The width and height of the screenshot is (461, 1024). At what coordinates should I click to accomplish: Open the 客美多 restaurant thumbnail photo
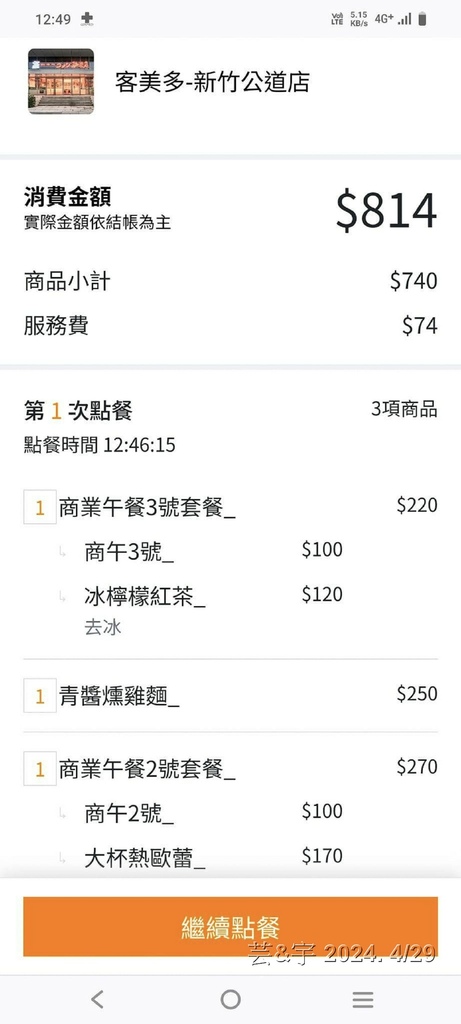[x=61, y=82]
